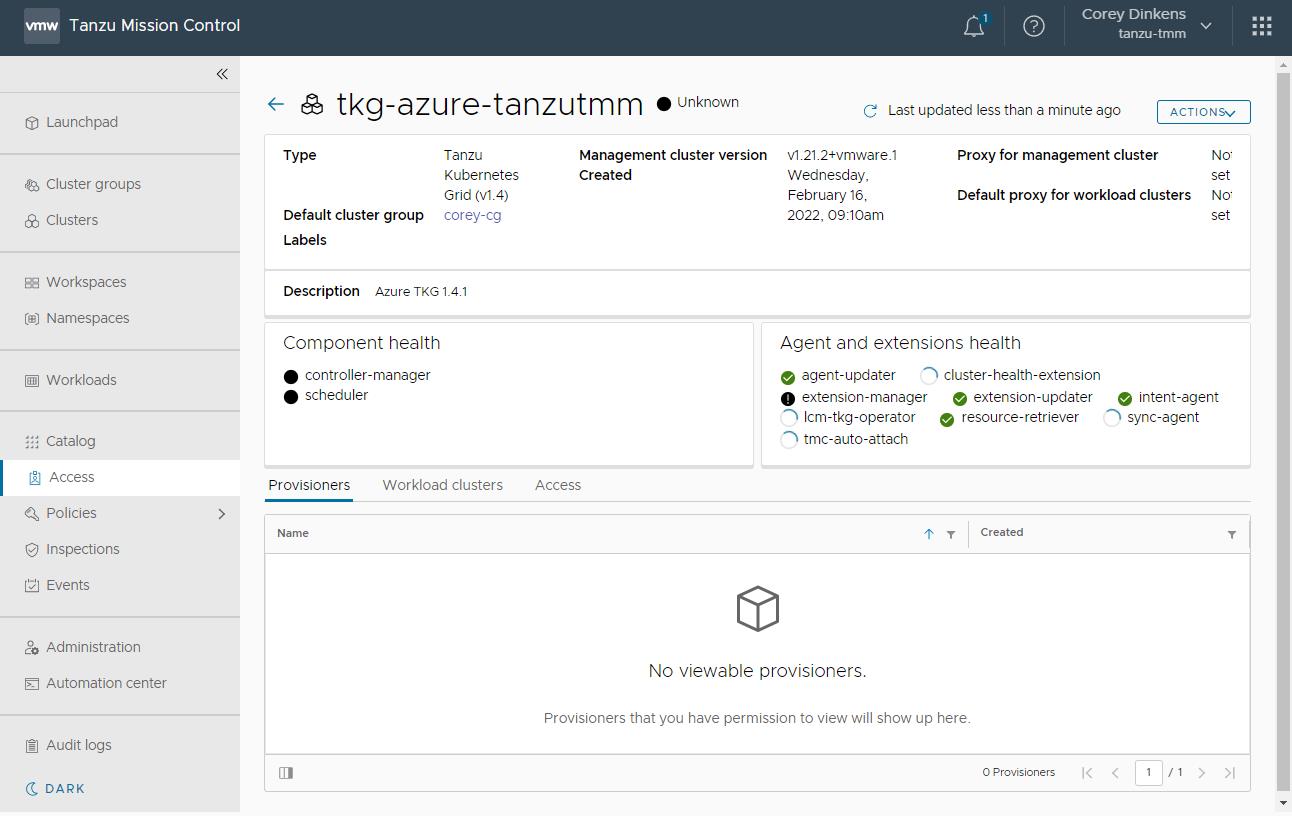Click the management cluster icon beside title
Image resolution: width=1292 pixels, height=816 pixels.
(312, 104)
